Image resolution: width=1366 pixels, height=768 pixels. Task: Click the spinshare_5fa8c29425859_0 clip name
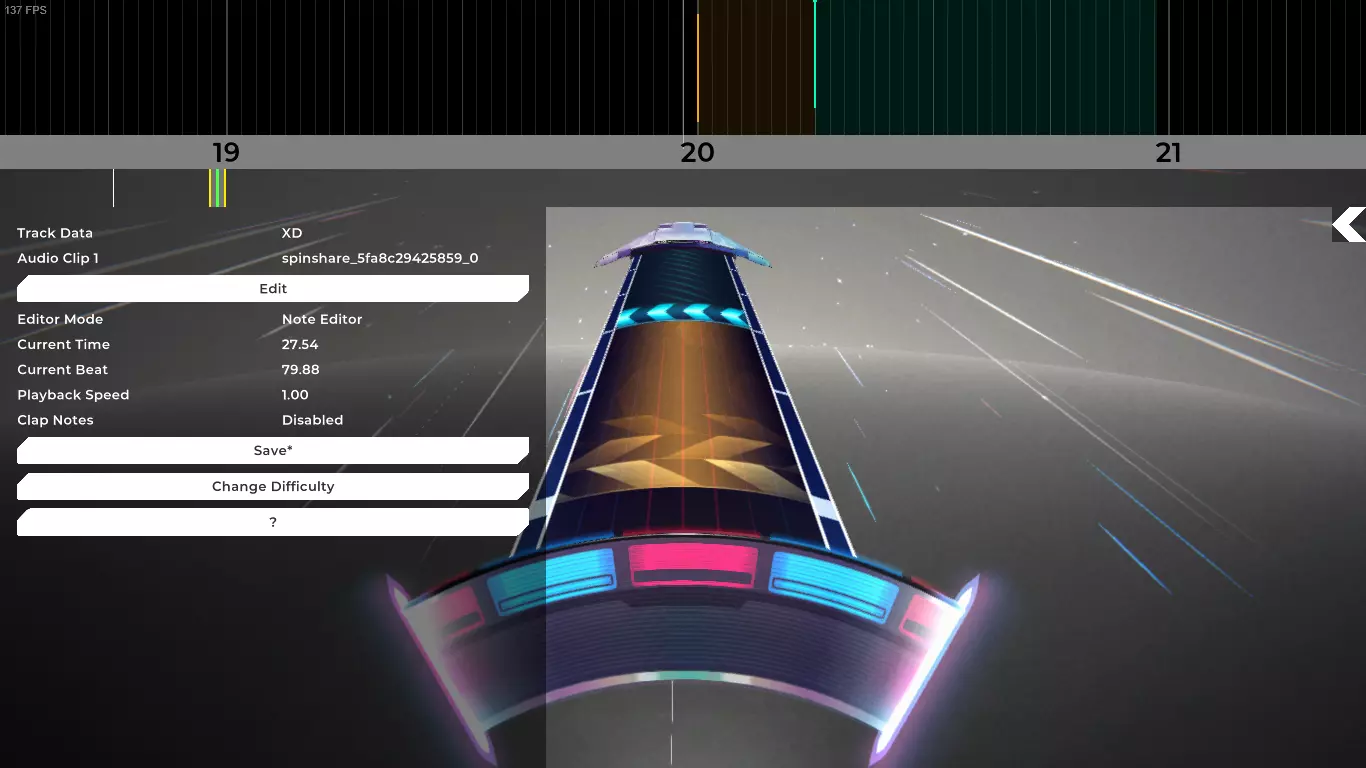(x=380, y=258)
